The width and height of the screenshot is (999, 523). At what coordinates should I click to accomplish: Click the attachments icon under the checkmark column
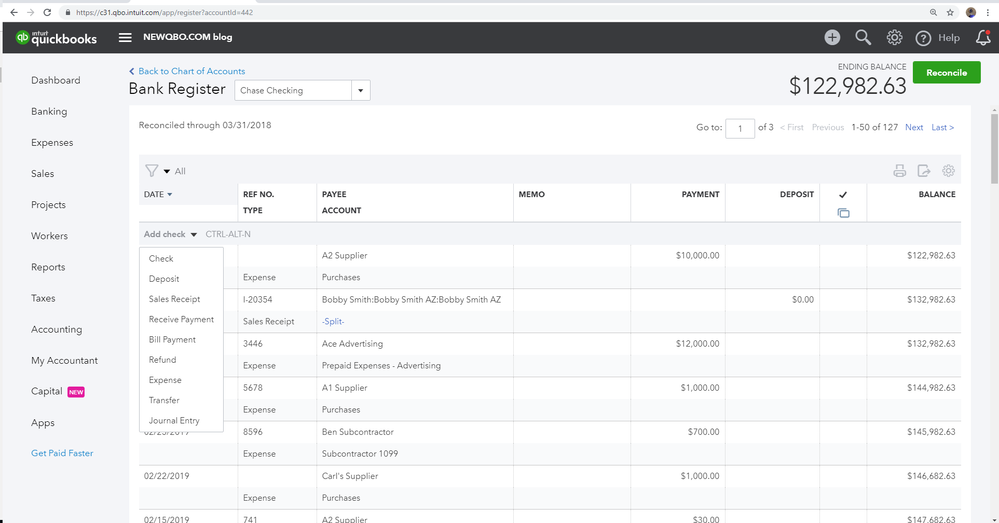click(x=843, y=213)
